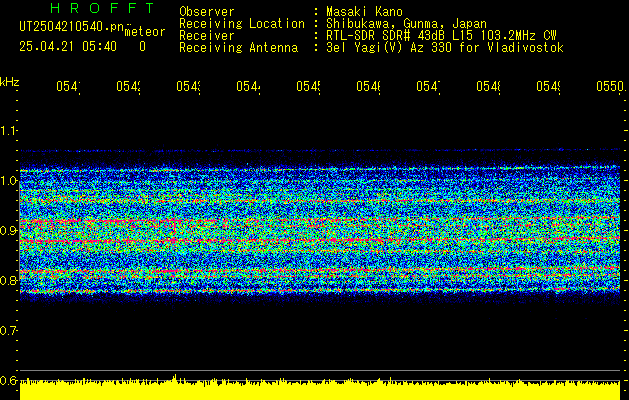629x400 pixels.
Task: Click the meteor count value 0
Action: click(x=142, y=47)
